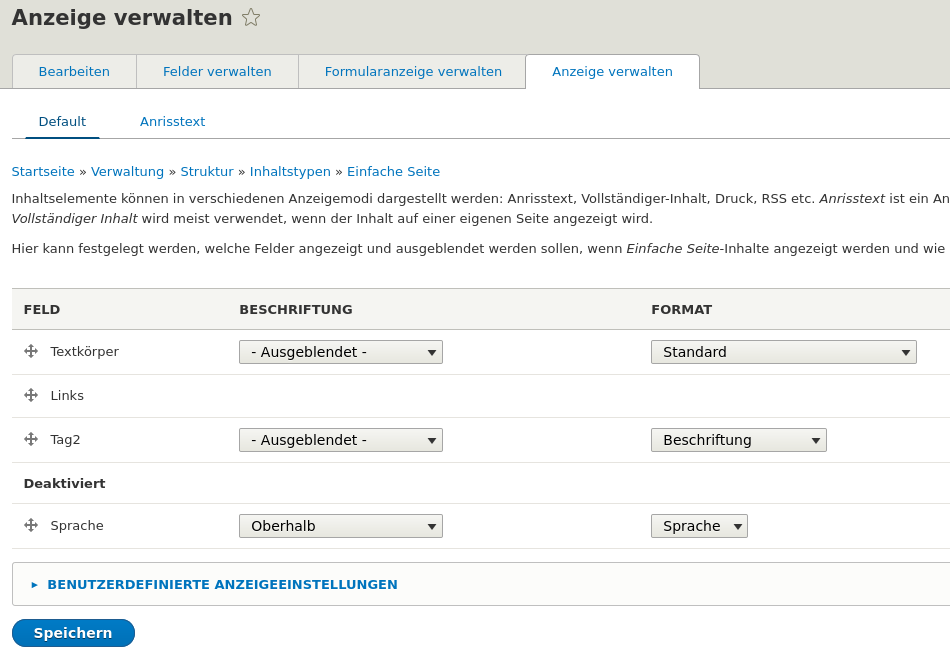Switch to the Felder verwalten tab
This screenshot has width=950, height=659.
[x=217, y=71]
